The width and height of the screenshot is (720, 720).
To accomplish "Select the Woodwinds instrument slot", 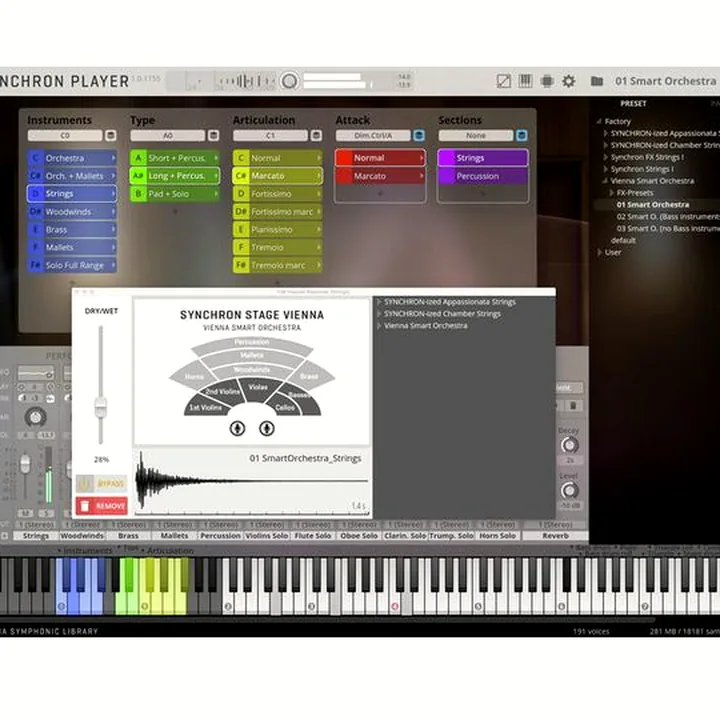I will (x=72, y=212).
